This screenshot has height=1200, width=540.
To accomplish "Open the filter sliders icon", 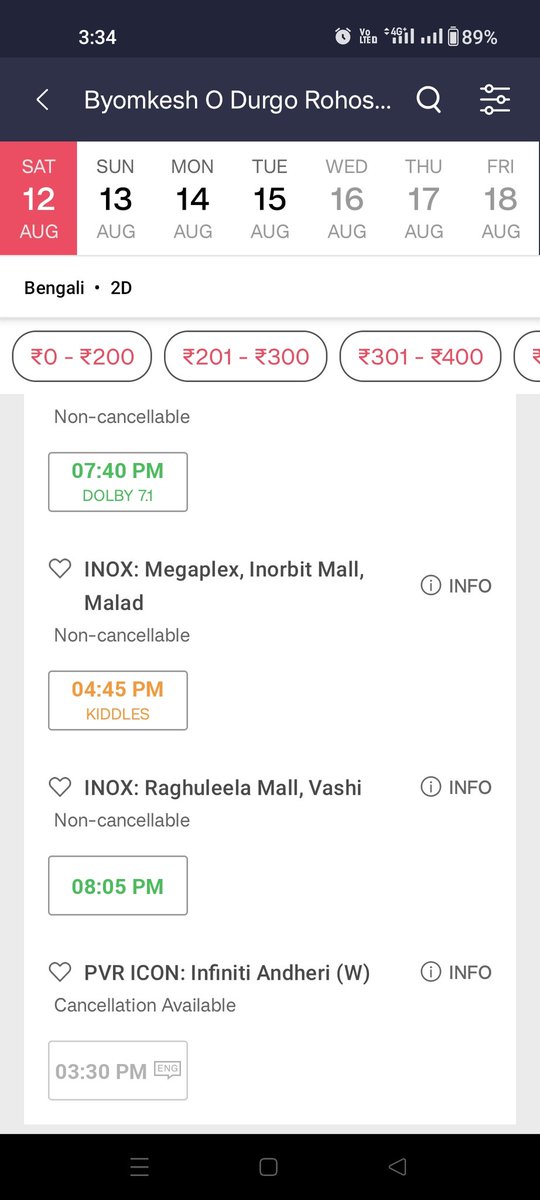I will (x=495, y=99).
